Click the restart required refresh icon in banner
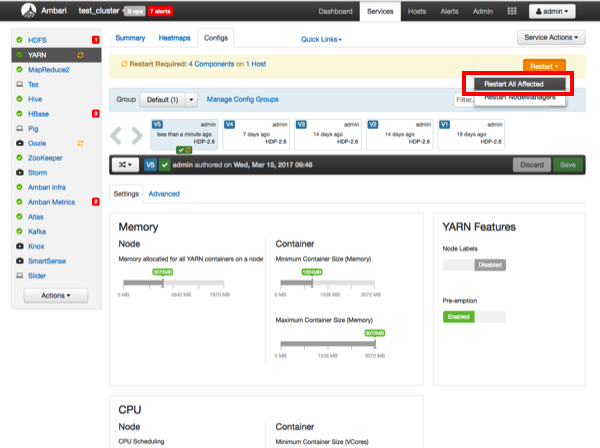The width and height of the screenshot is (600, 448). 124,64
